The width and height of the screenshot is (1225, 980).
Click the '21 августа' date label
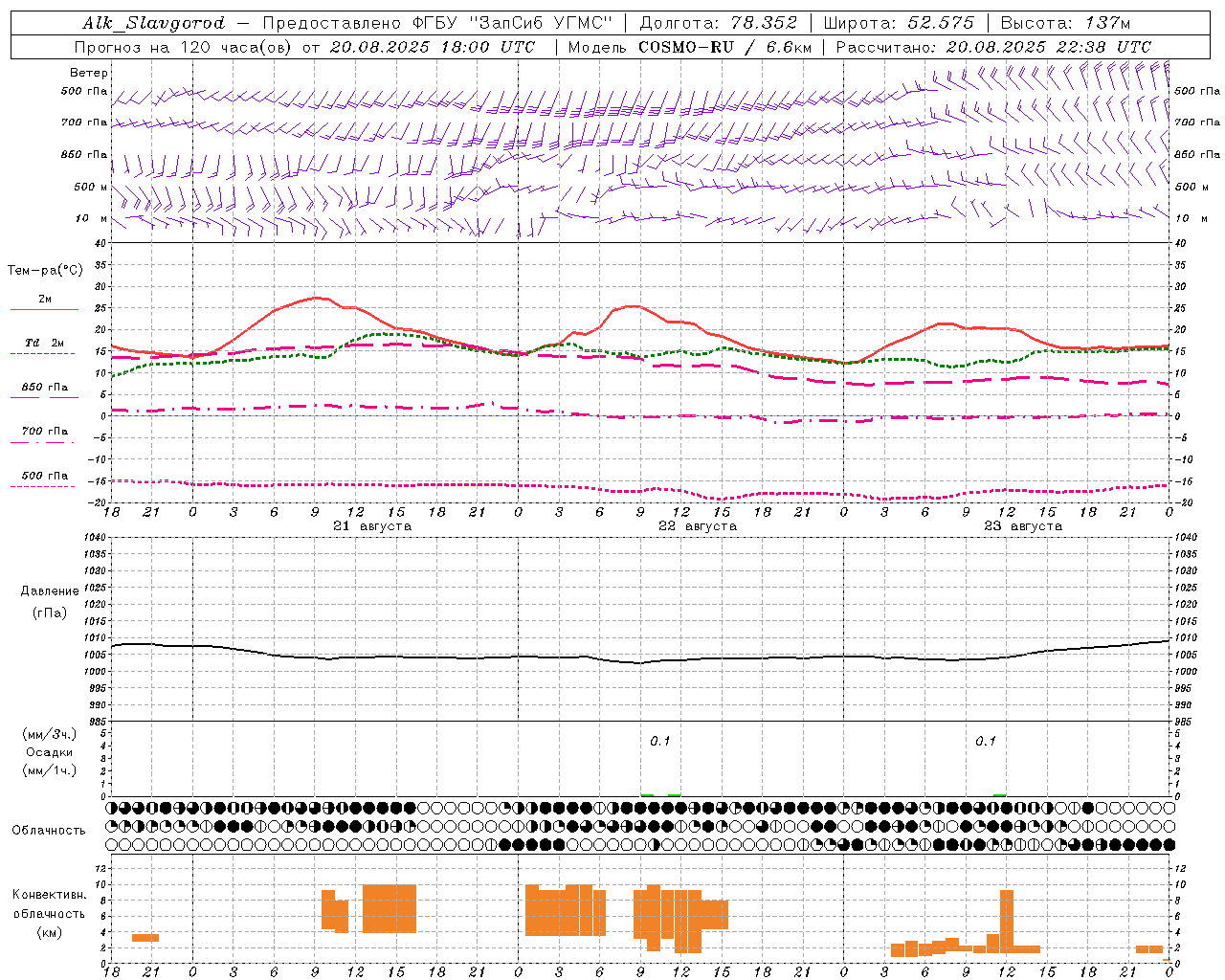(372, 526)
